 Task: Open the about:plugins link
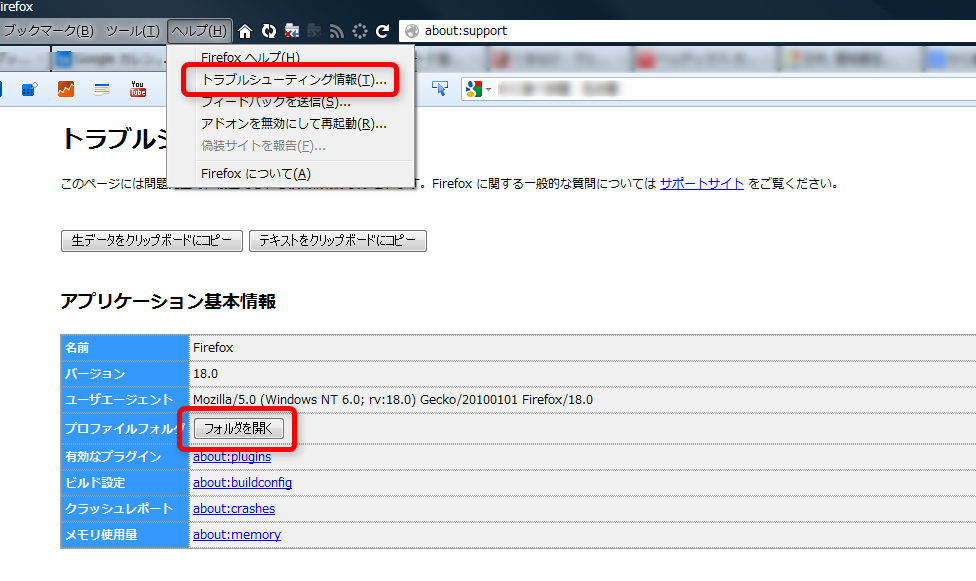pyautogui.click(x=232, y=456)
